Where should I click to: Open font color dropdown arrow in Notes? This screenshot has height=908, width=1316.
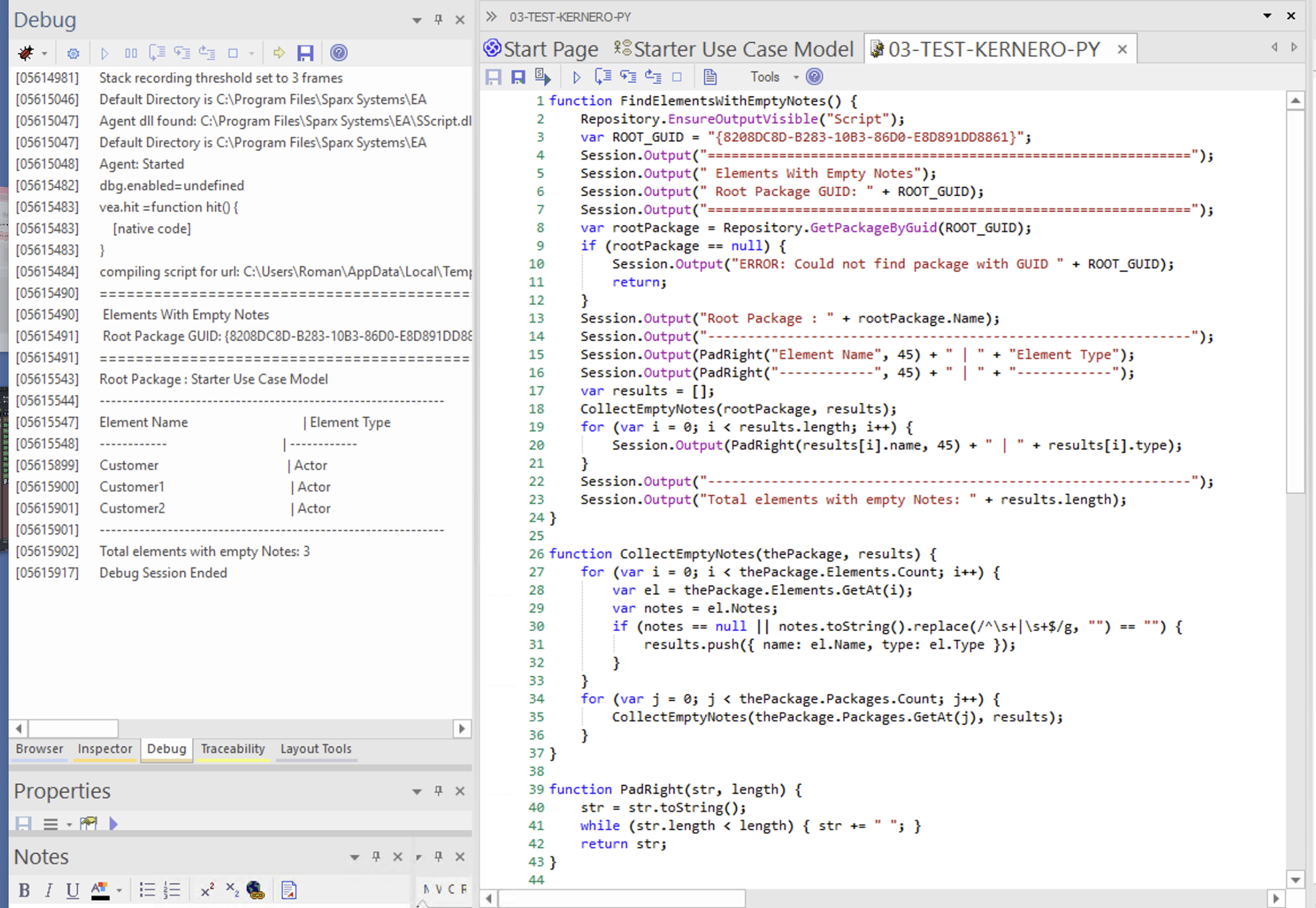[x=119, y=891]
